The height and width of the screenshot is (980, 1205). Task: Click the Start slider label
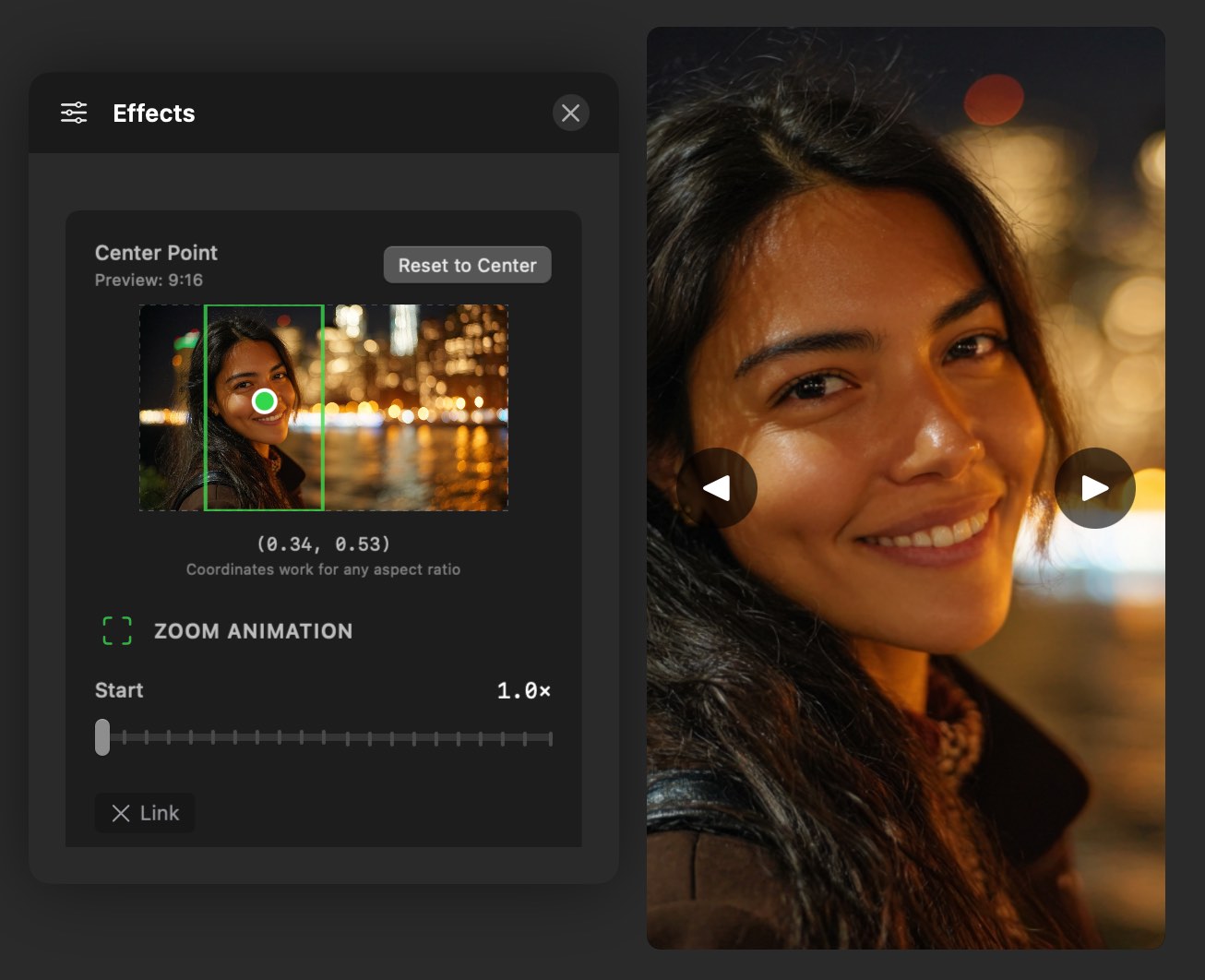[119, 690]
